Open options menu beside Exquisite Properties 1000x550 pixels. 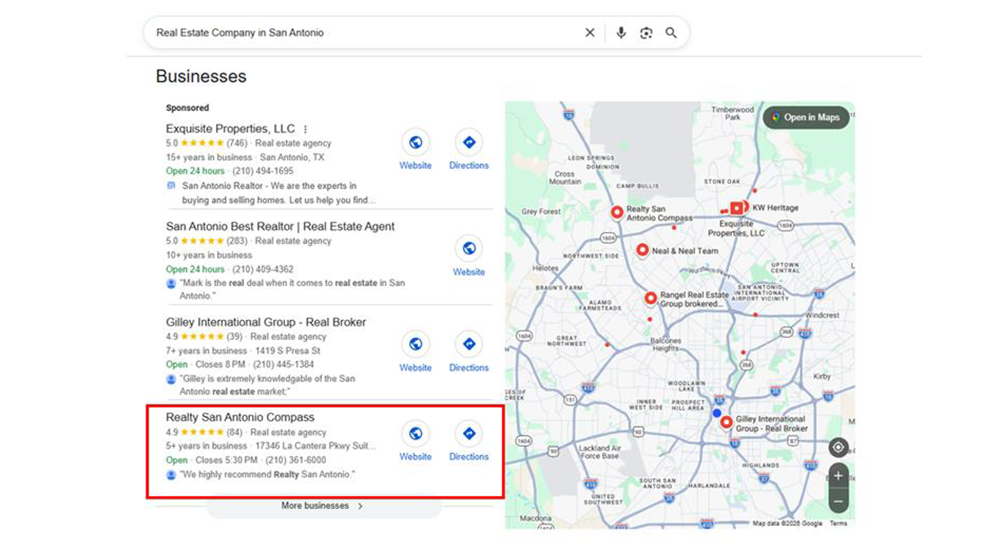[305, 129]
